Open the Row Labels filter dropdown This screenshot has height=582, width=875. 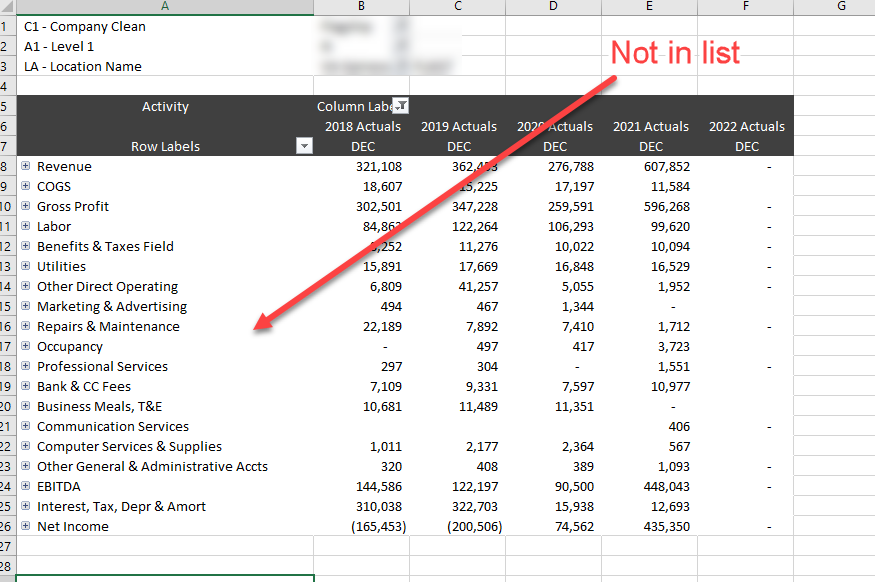coord(304,145)
